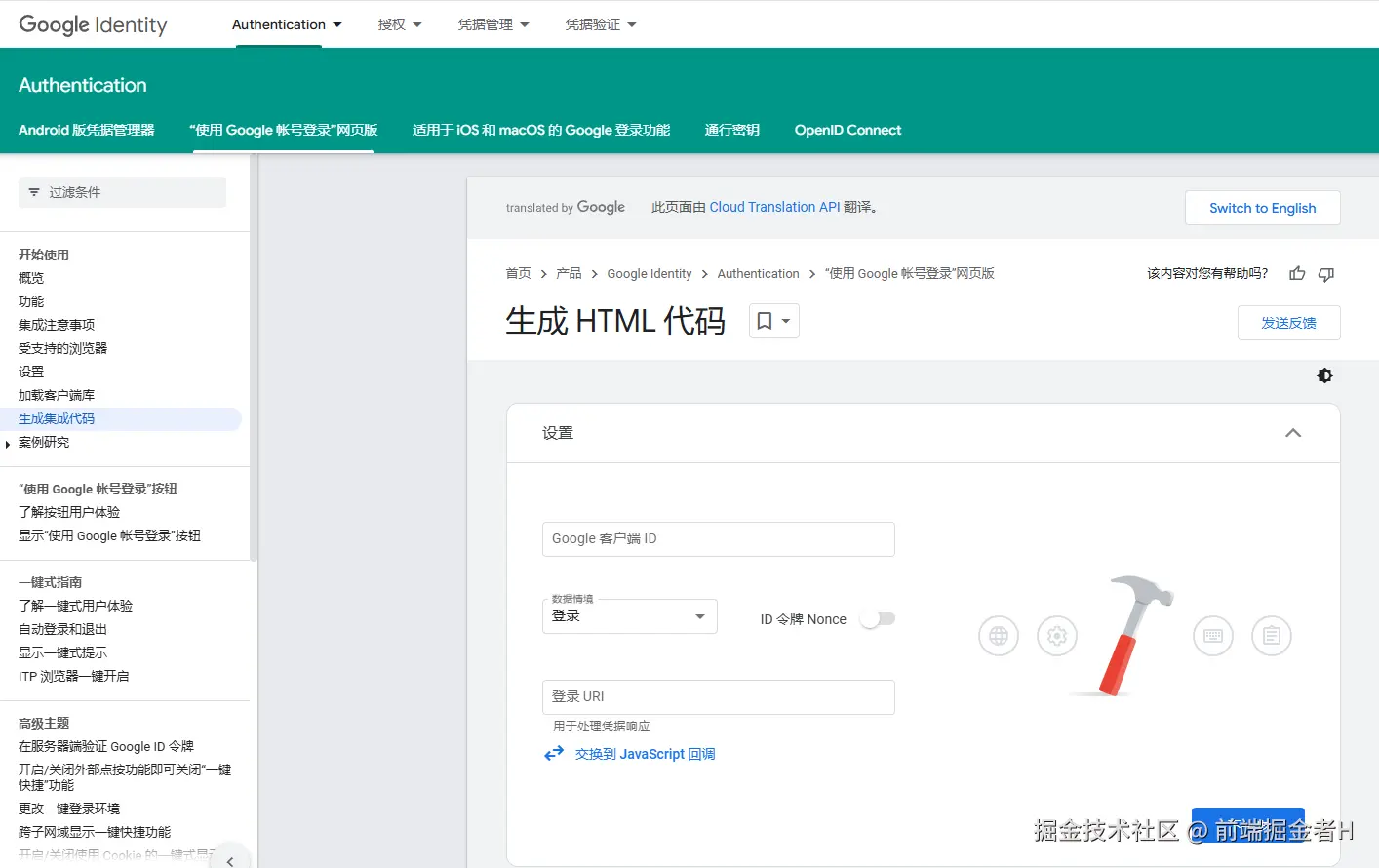
Task: Open the 凭据验证 dropdown menu
Action: coord(601,24)
